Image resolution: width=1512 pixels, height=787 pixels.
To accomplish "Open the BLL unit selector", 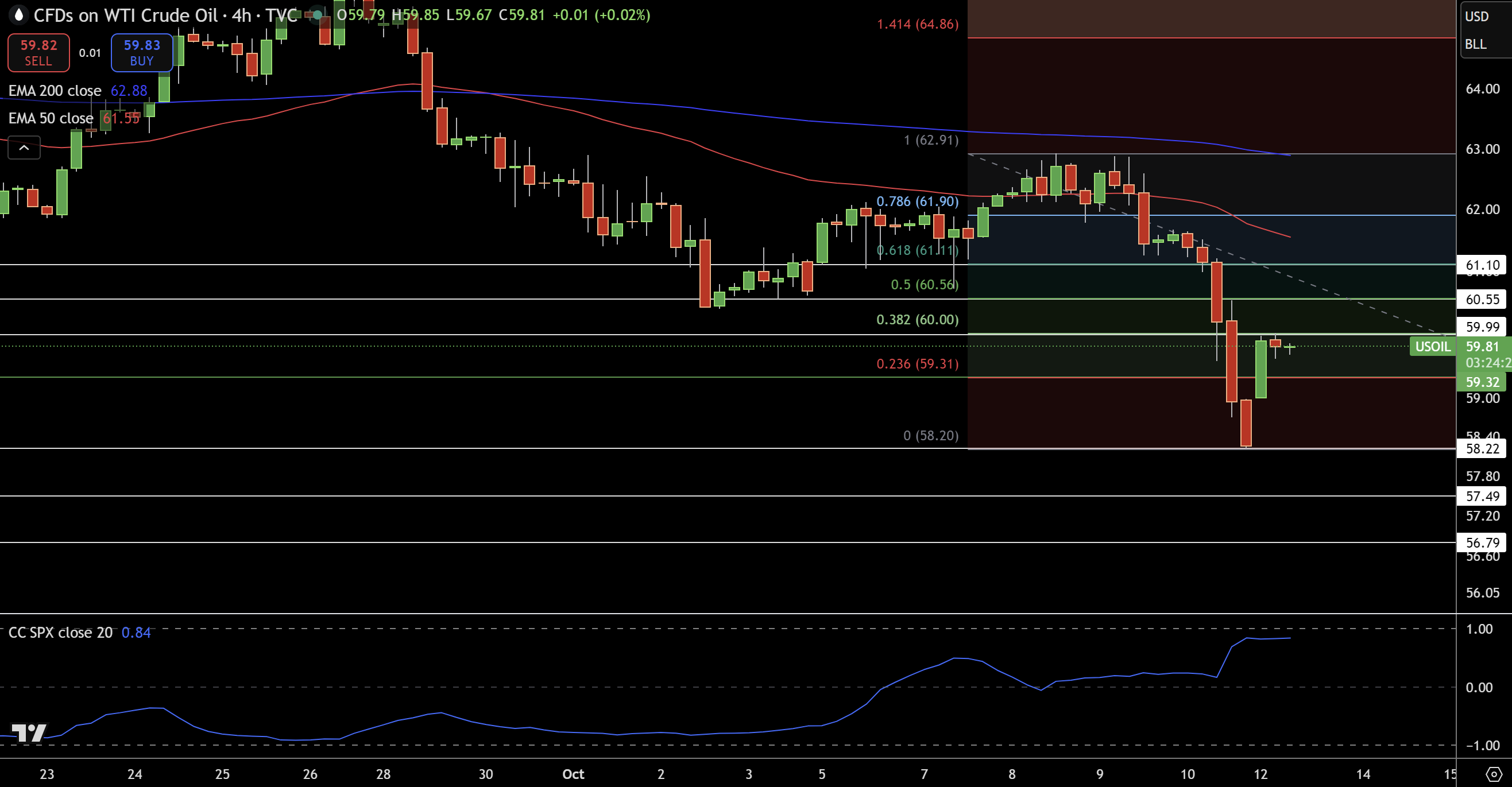I will click(x=1476, y=45).
